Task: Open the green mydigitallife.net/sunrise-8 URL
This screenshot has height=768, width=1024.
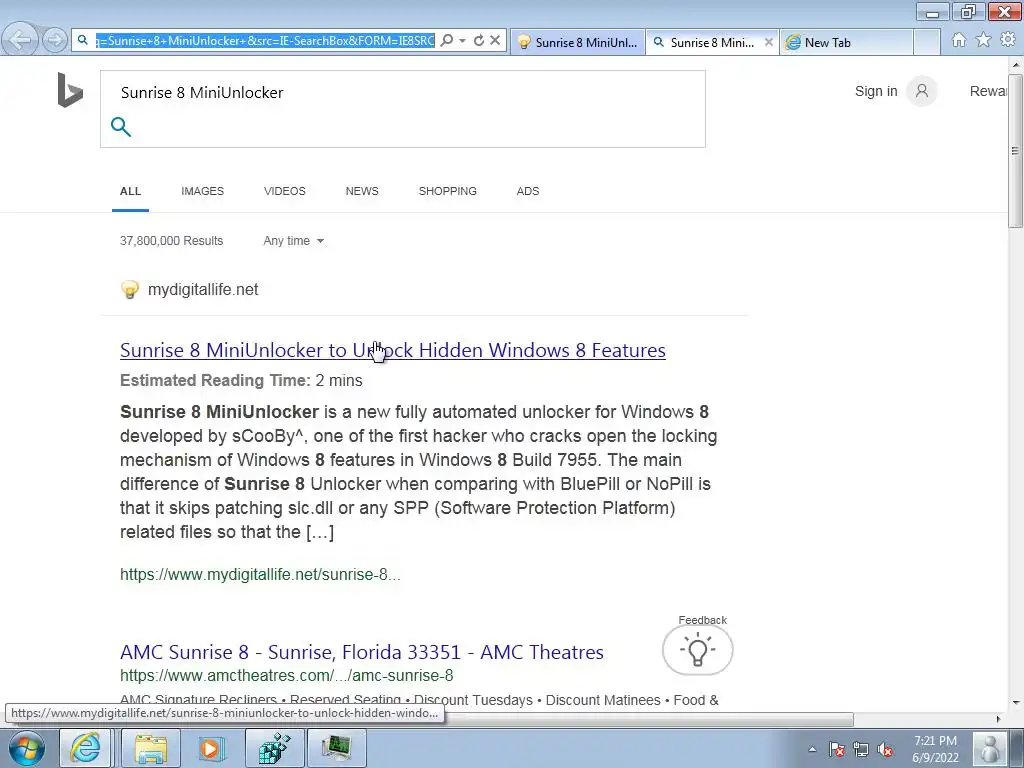Action: [x=260, y=575]
